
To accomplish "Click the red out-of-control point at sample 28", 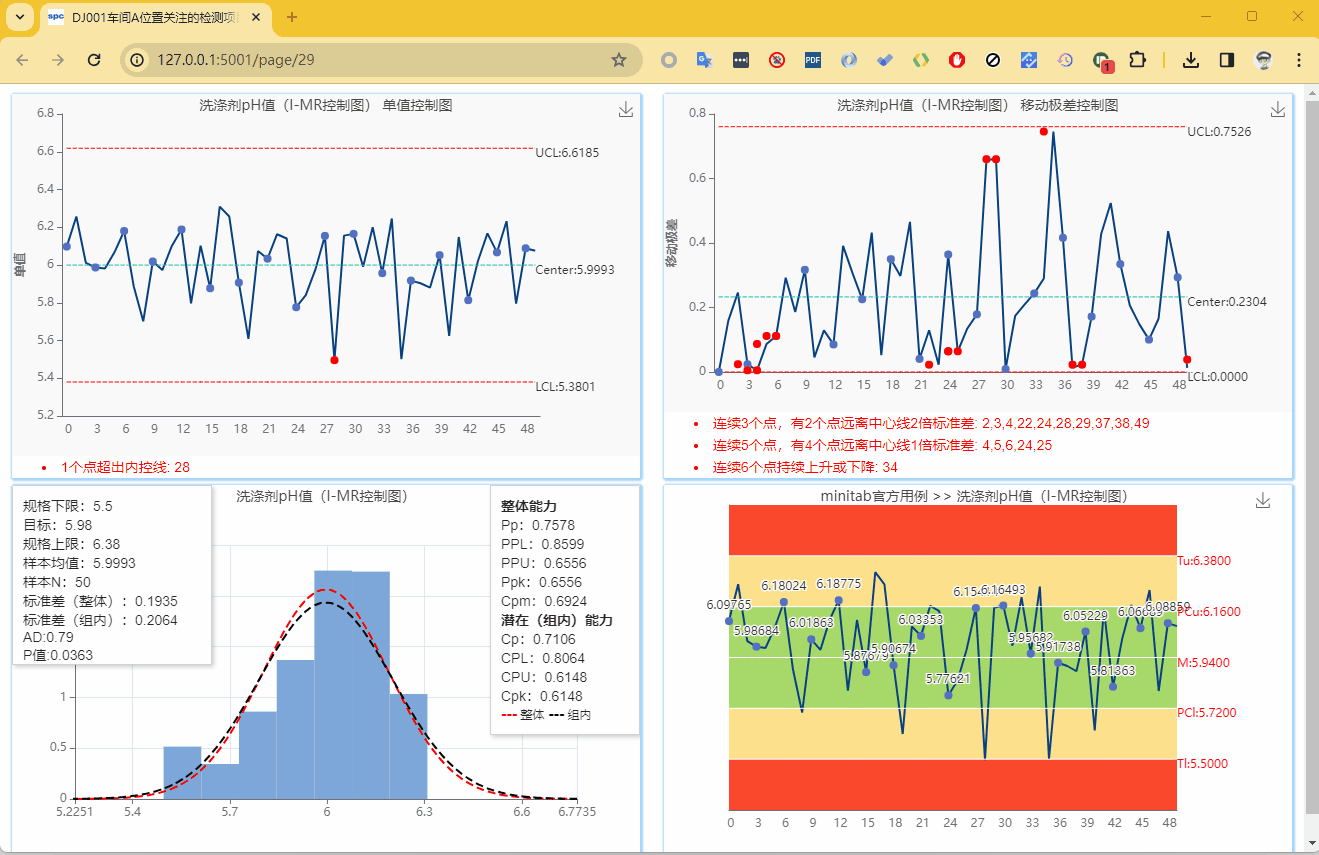I will [334, 360].
